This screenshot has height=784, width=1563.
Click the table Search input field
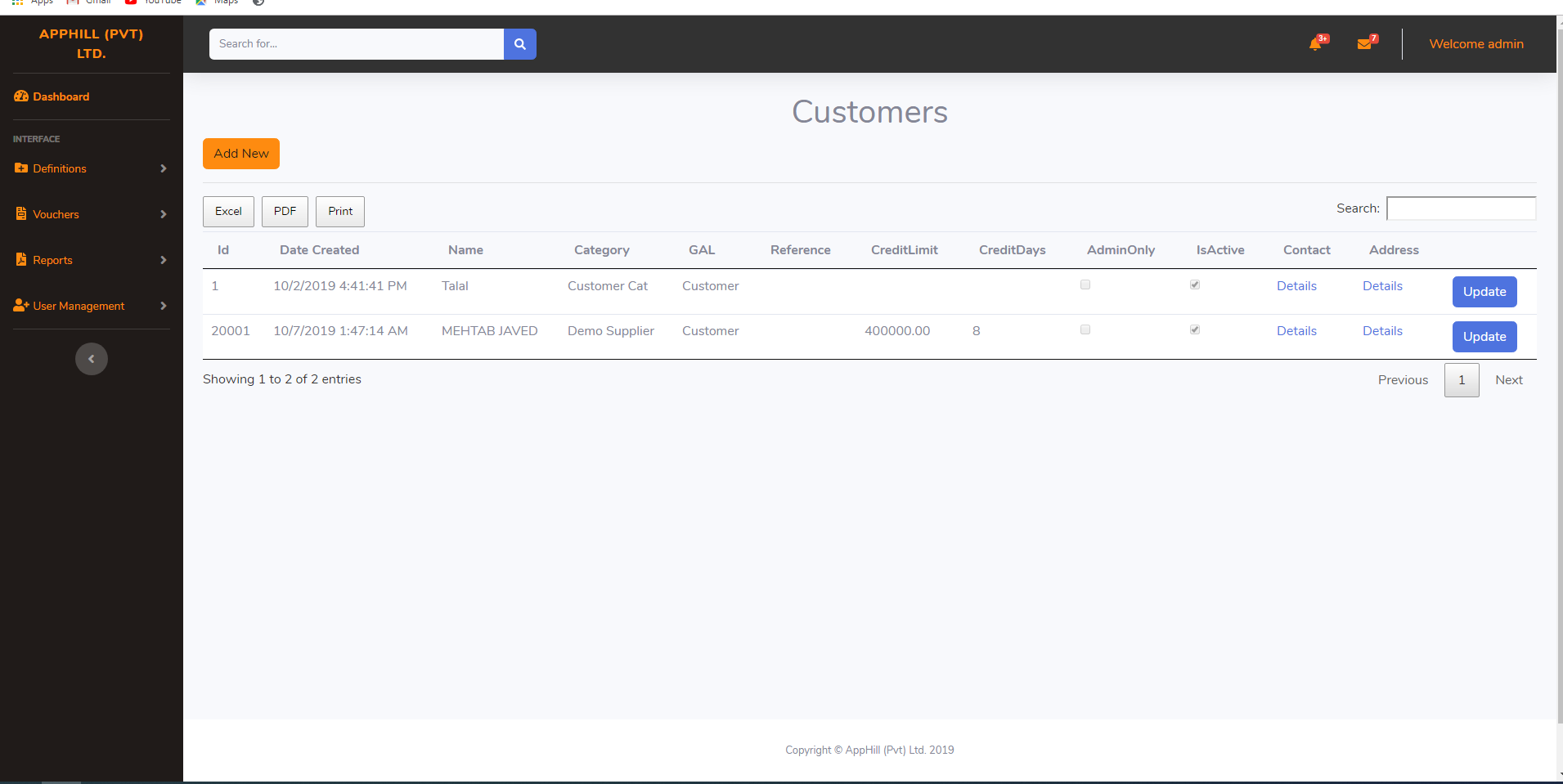[1461, 208]
